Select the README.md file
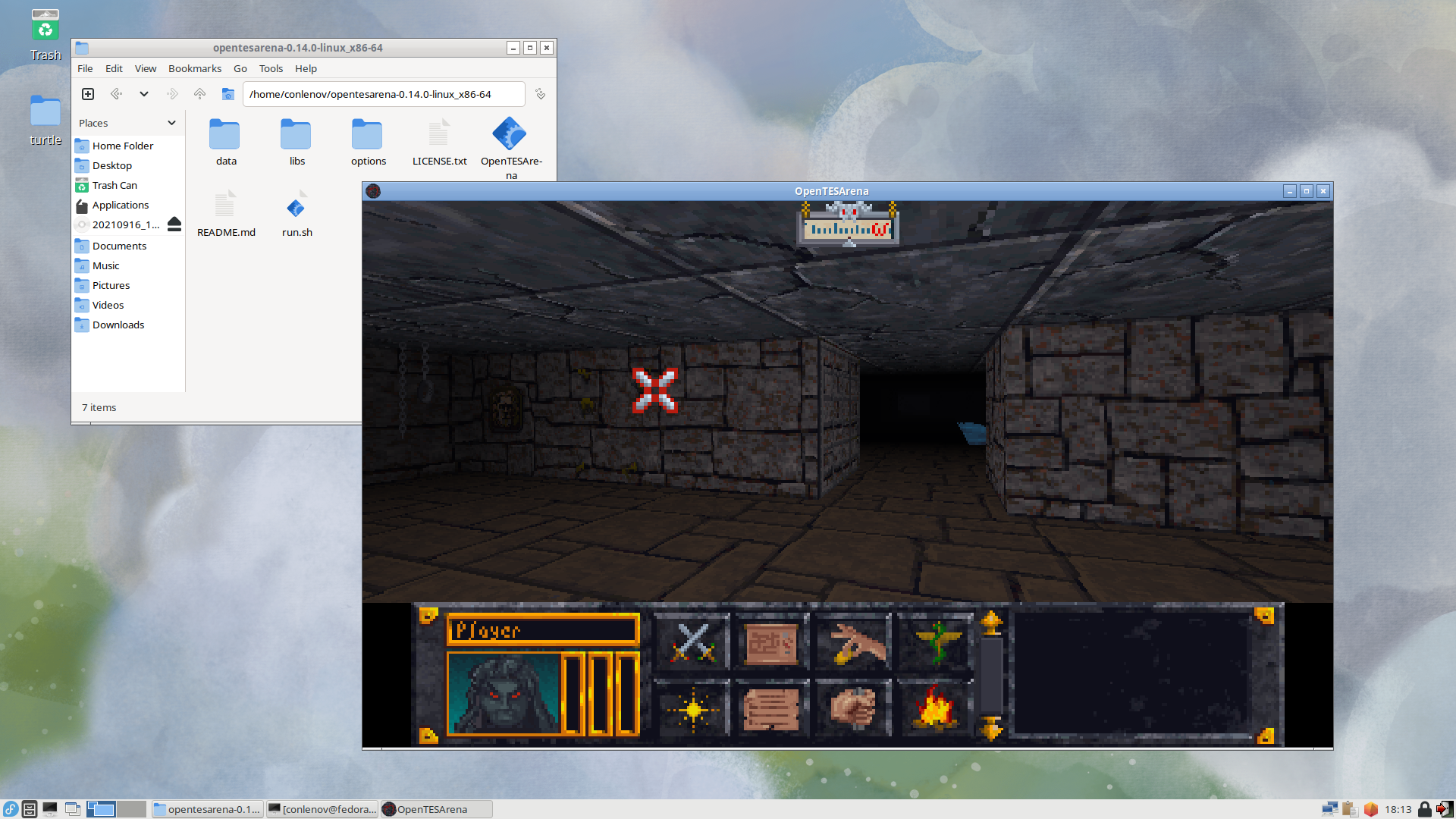This screenshot has height=819, width=1456. click(225, 213)
